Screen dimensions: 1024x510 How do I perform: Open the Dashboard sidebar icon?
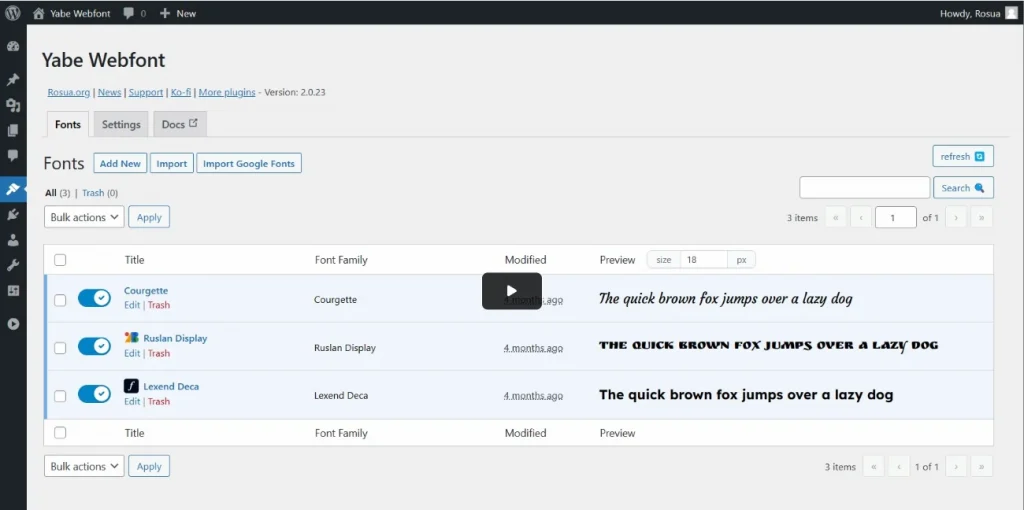point(13,47)
